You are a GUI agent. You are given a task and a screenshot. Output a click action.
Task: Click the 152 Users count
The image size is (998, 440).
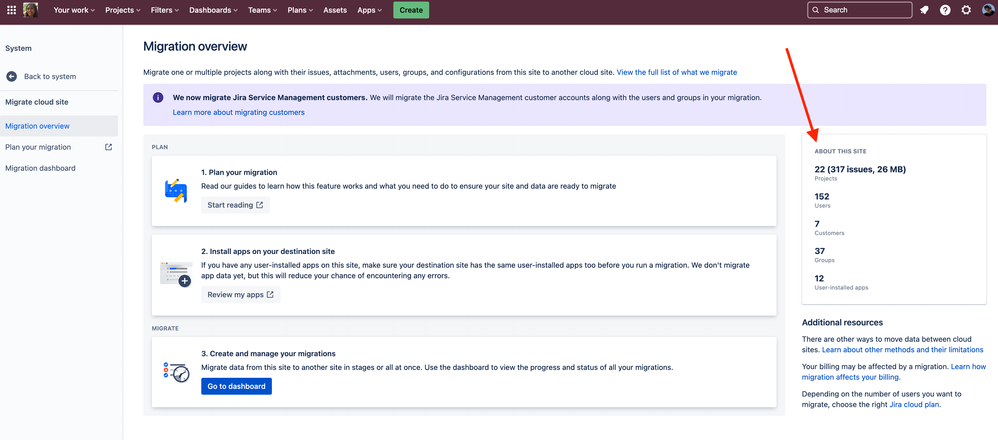(x=822, y=197)
